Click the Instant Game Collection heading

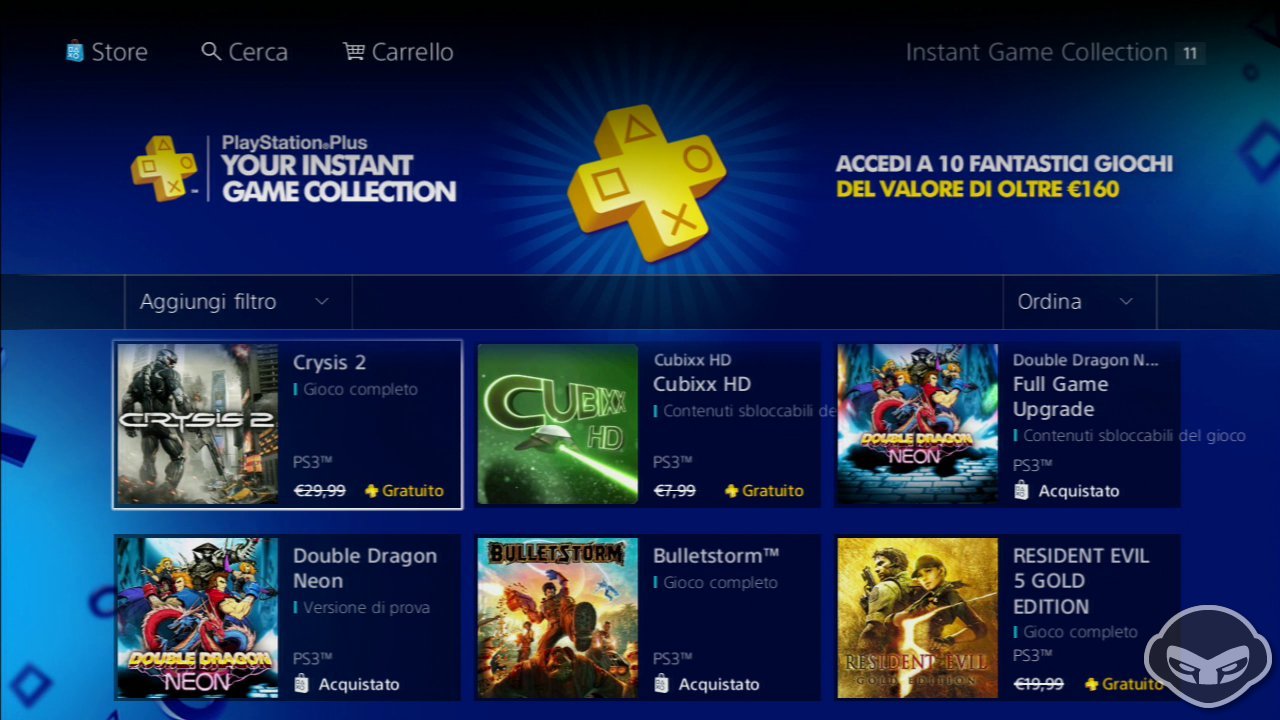click(x=1037, y=53)
